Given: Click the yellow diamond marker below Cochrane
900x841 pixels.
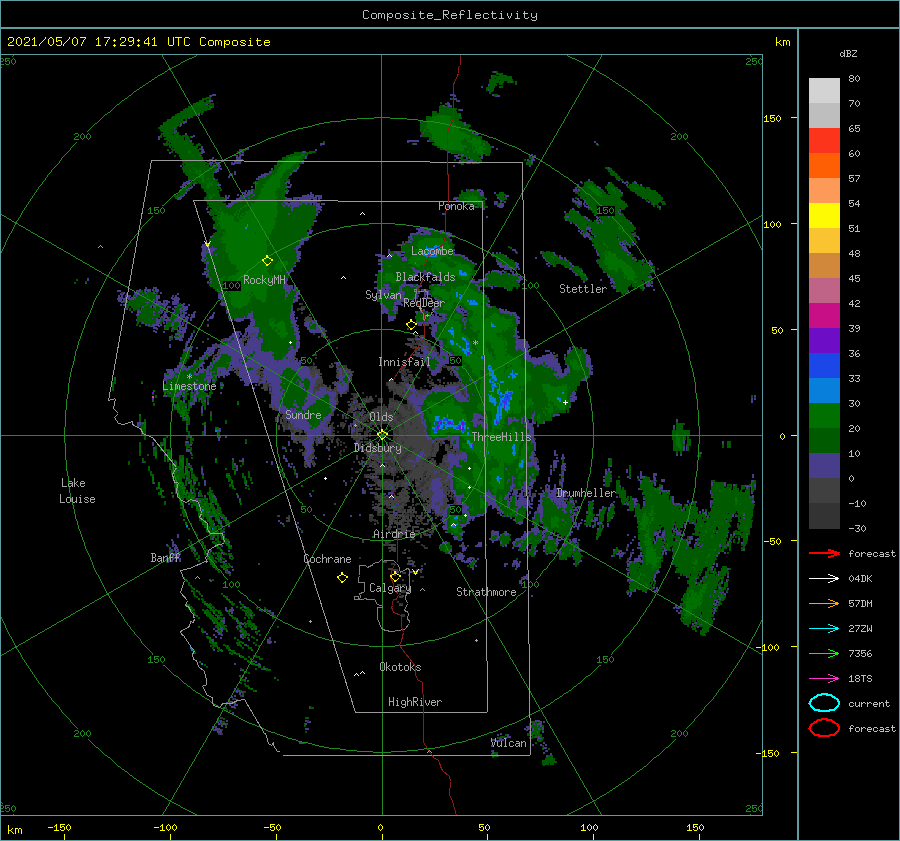Looking at the screenshot, I should (x=342, y=578).
